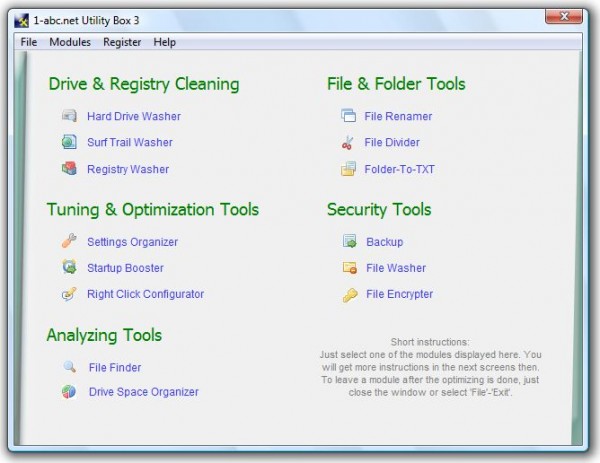Launch Startup Booster link
Image resolution: width=600 pixels, height=463 pixels.
tap(125, 268)
